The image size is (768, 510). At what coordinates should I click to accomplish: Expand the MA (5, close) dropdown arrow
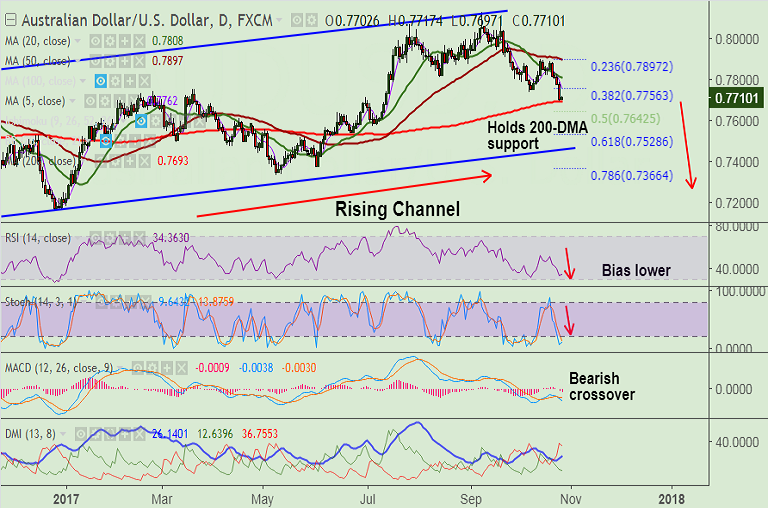72,101
